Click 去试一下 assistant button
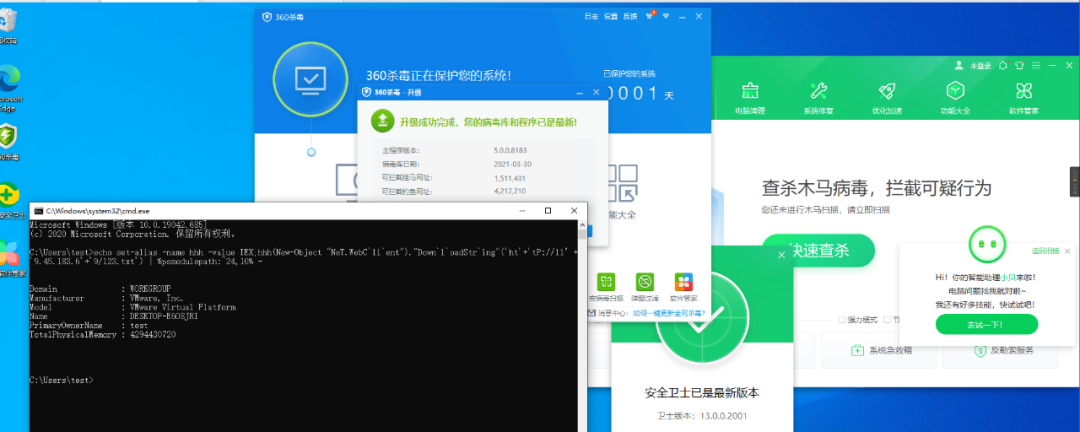This screenshot has height=432, width=1080. pos(986,324)
